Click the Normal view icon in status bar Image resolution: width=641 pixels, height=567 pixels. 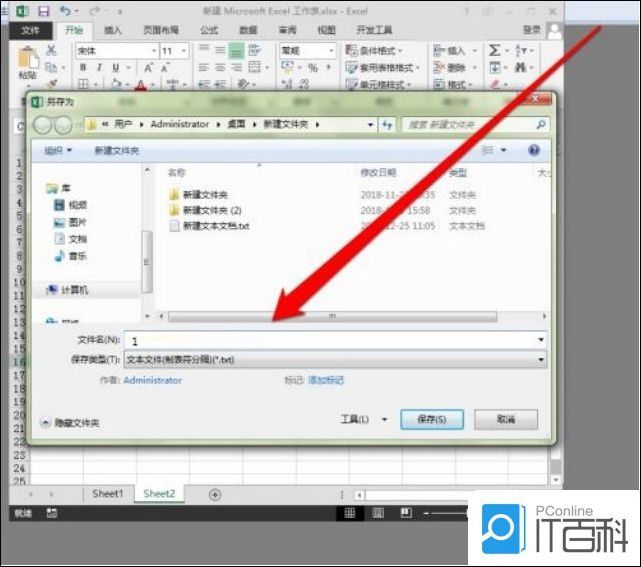pyautogui.click(x=350, y=513)
